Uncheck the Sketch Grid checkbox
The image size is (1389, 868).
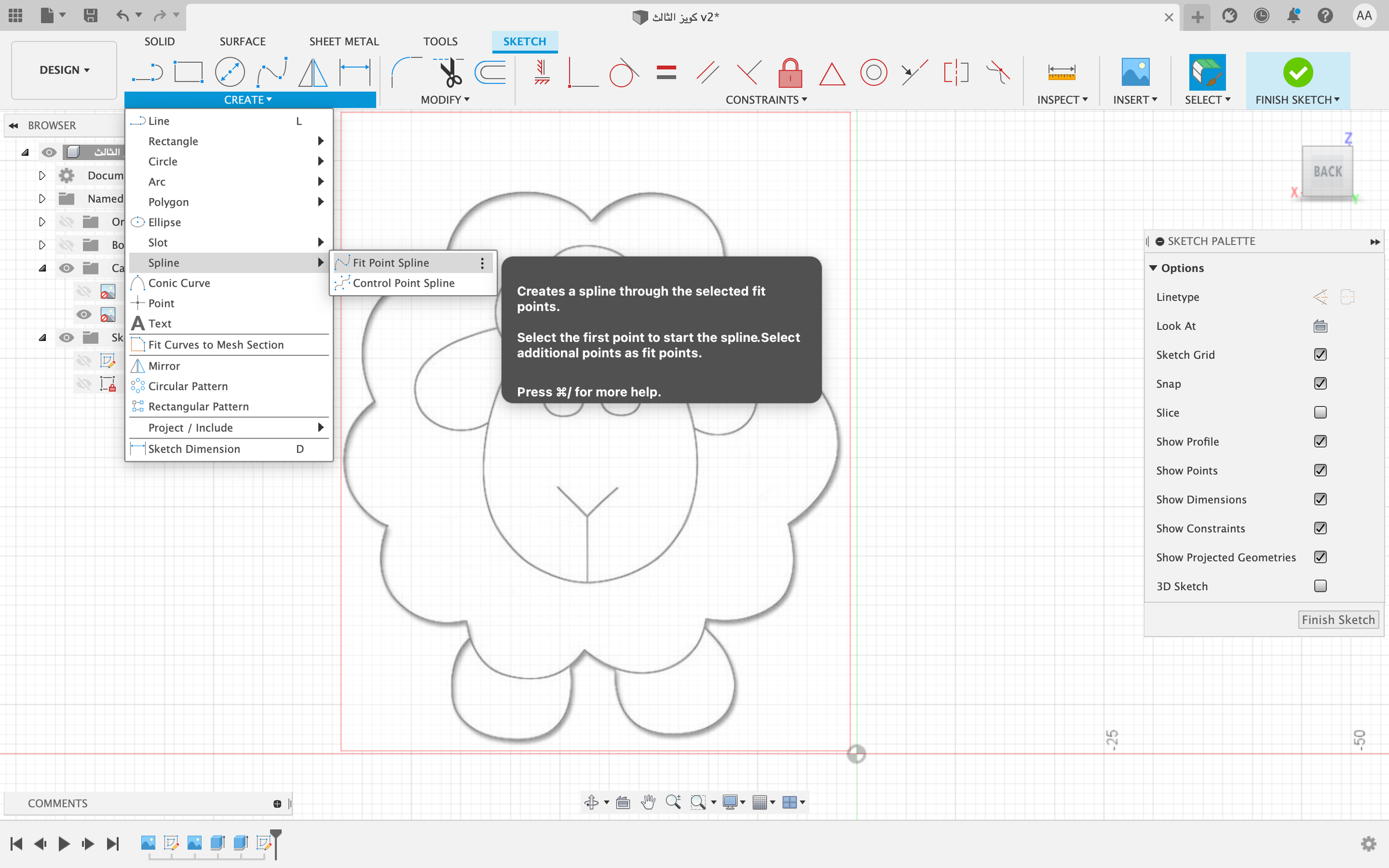pos(1320,355)
